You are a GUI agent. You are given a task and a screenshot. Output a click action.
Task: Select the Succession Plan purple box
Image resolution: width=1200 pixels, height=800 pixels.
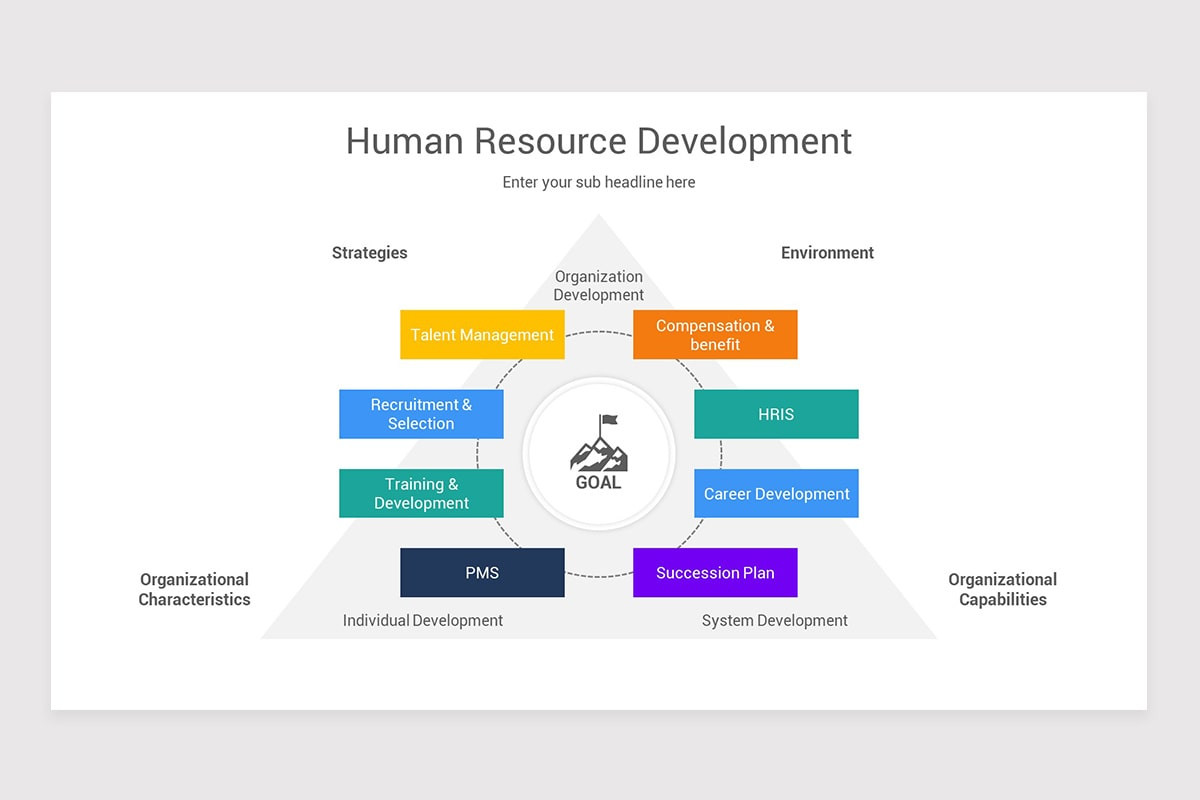coord(715,572)
